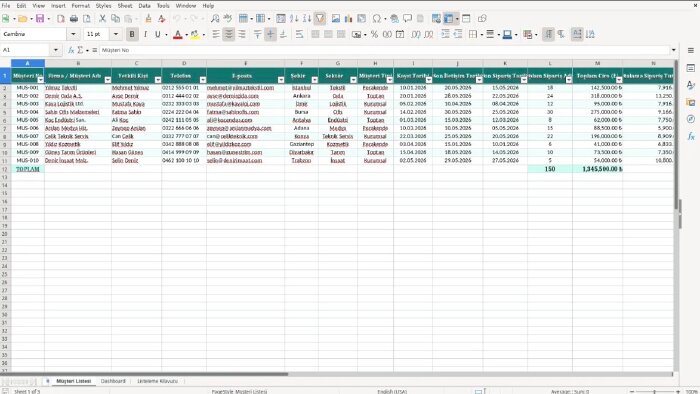
Task: Toggle align left
Action: click(216, 34)
